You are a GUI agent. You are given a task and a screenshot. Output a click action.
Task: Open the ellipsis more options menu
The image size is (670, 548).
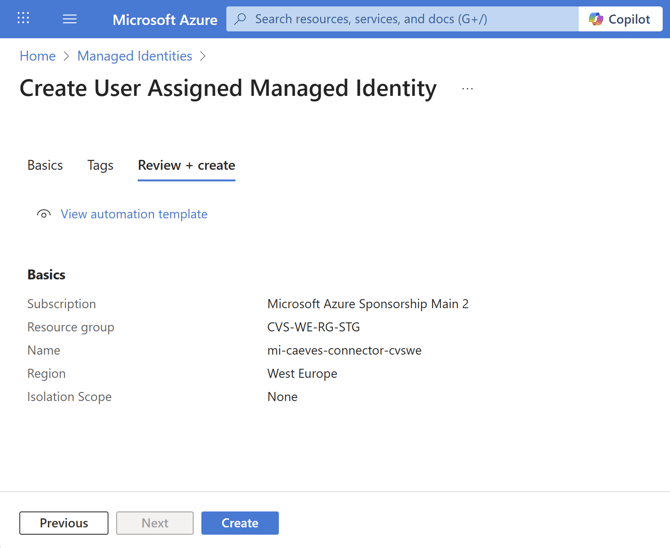pos(467,89)
